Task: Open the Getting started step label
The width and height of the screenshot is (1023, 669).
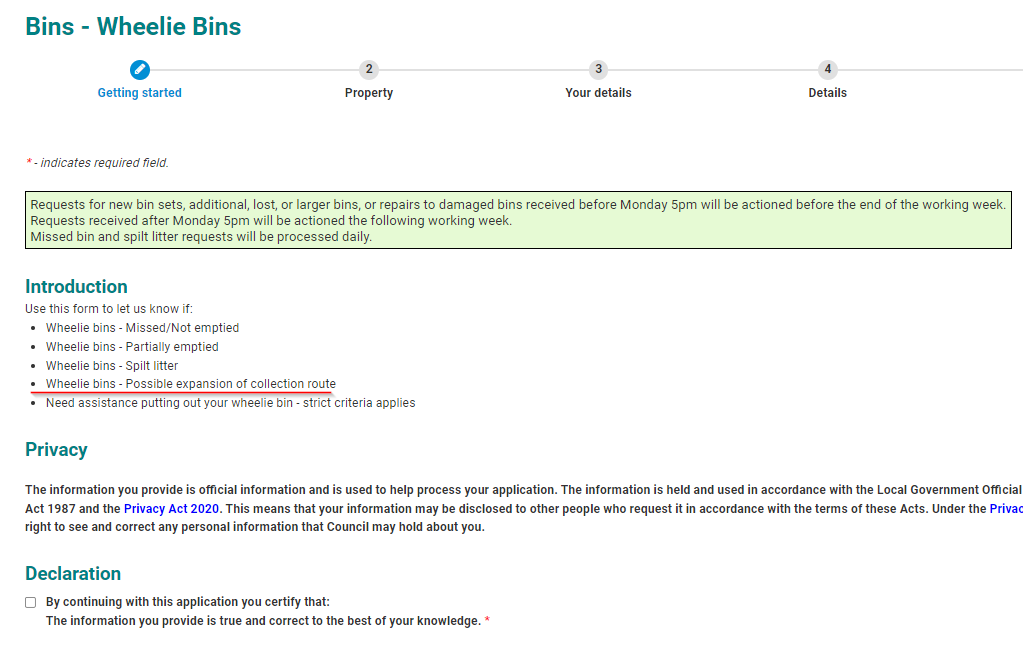Action: pyautogui.click(x=140, y=93)
